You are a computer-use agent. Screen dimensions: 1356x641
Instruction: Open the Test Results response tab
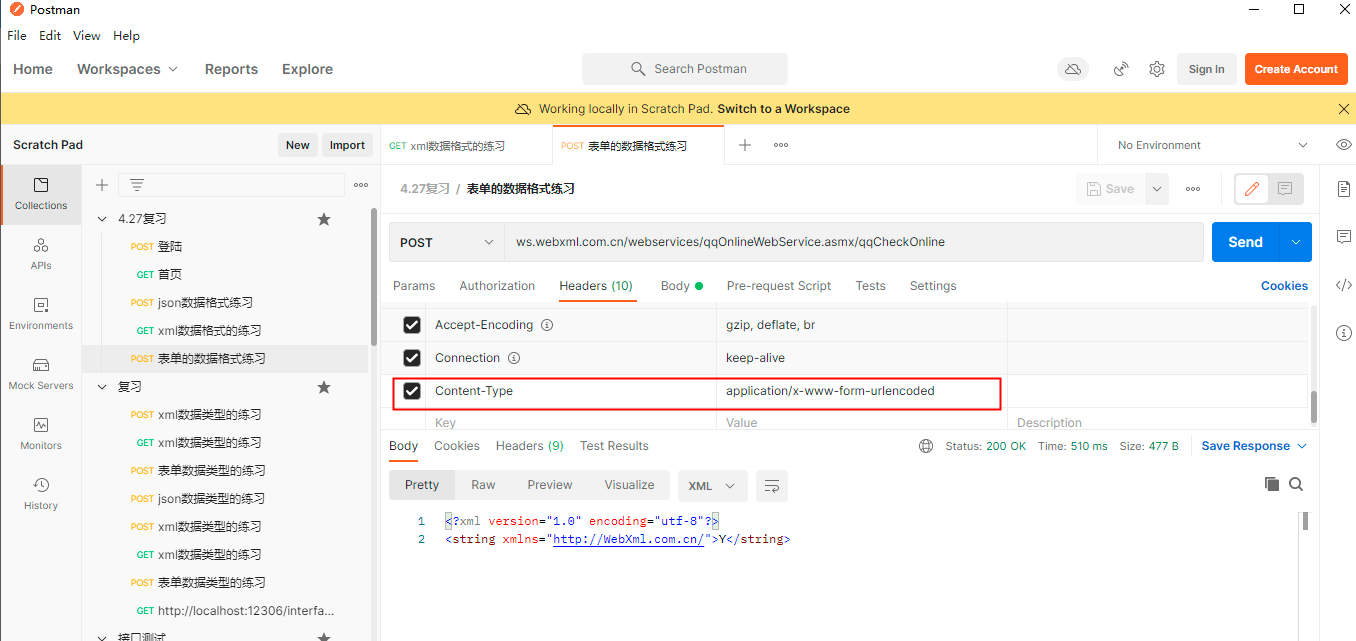click(614, 446)
